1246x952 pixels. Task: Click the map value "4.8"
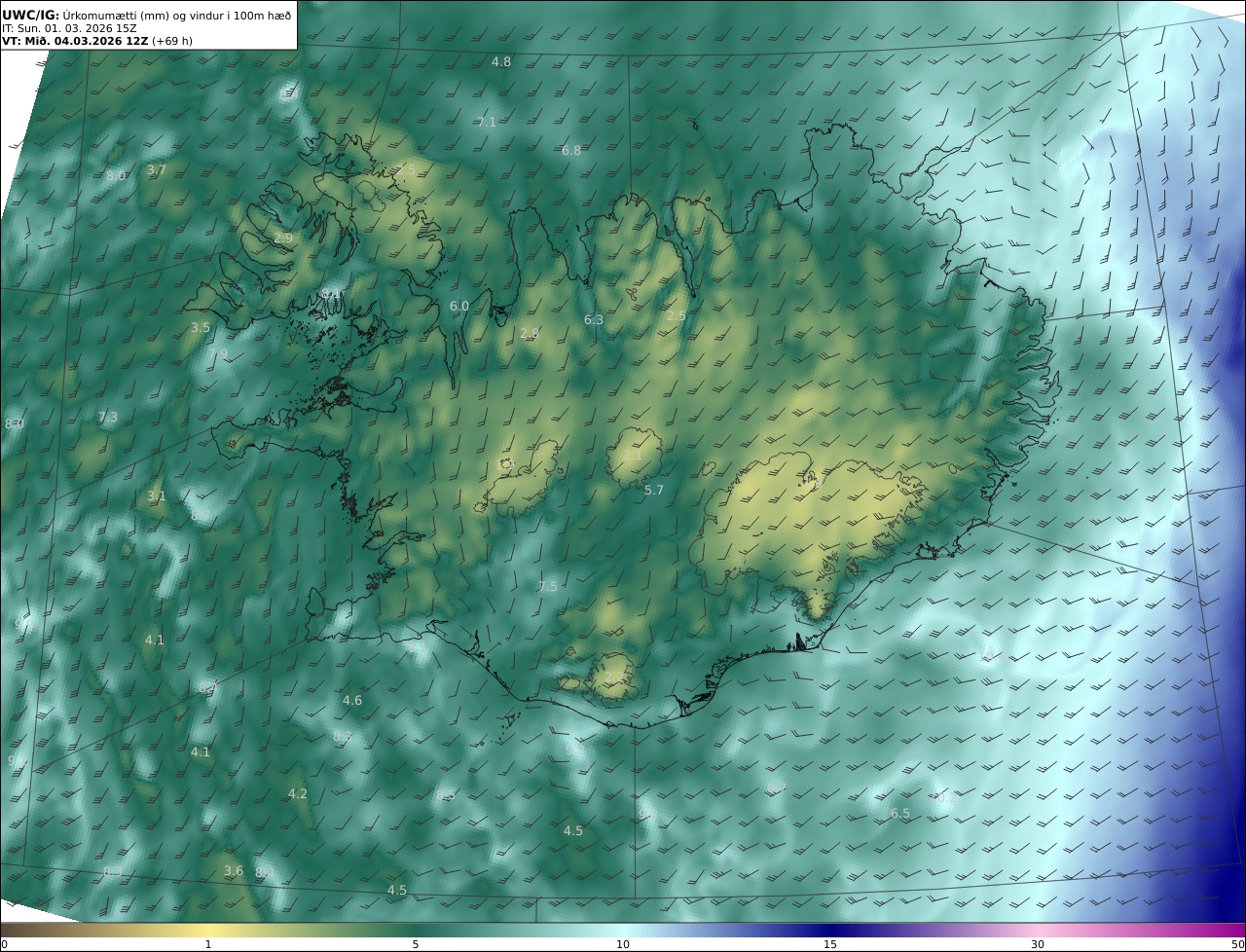coord(500,62)
